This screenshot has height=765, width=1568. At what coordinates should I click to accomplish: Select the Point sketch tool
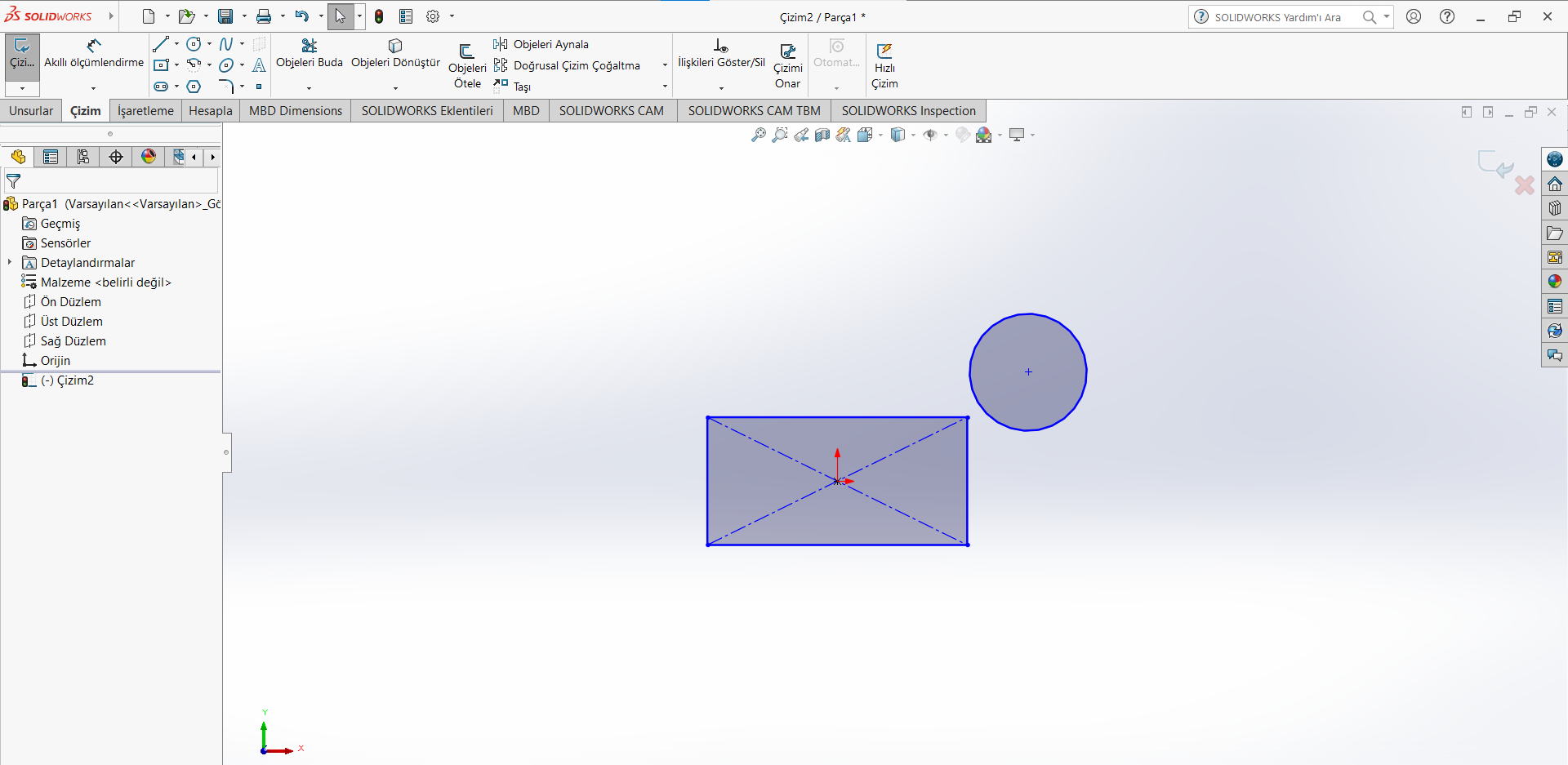[259, 86]
